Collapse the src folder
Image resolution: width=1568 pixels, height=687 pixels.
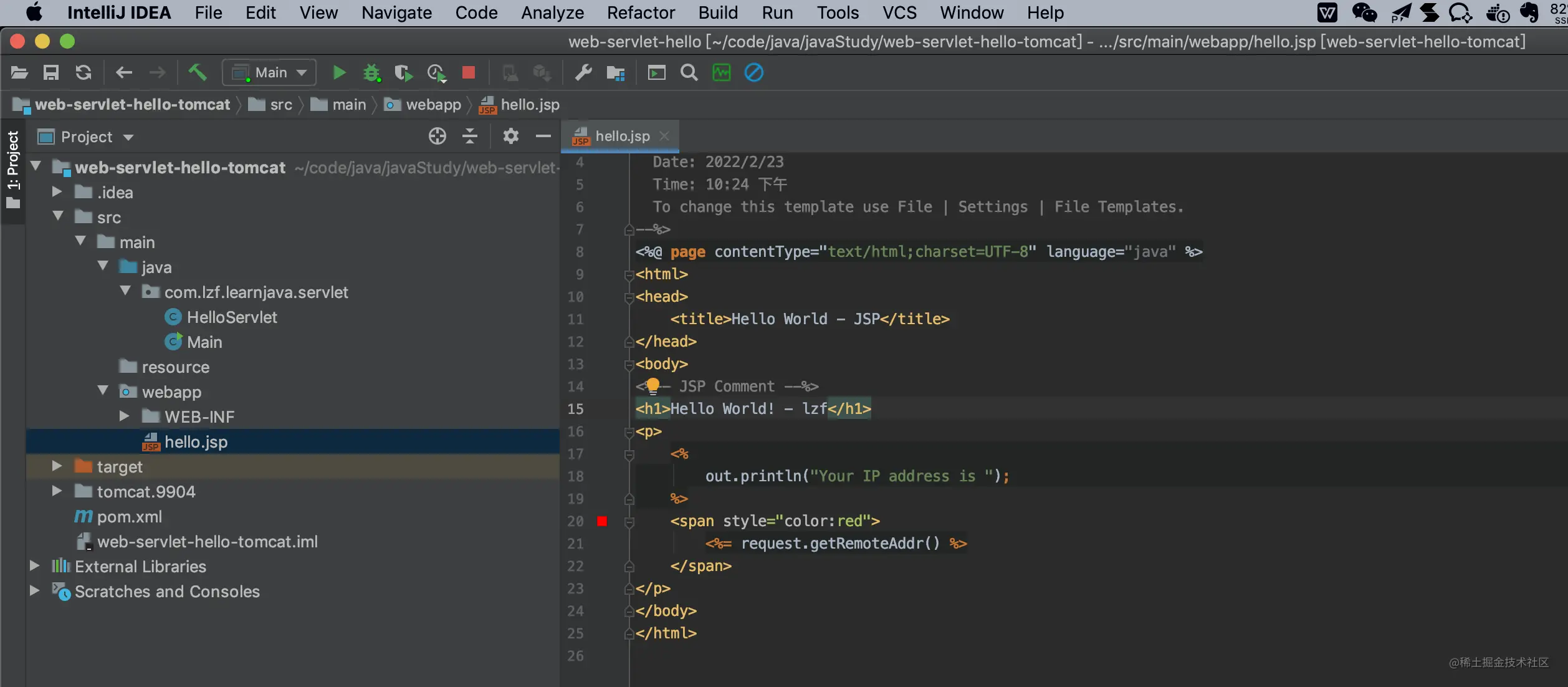click(x=58, y=216)
